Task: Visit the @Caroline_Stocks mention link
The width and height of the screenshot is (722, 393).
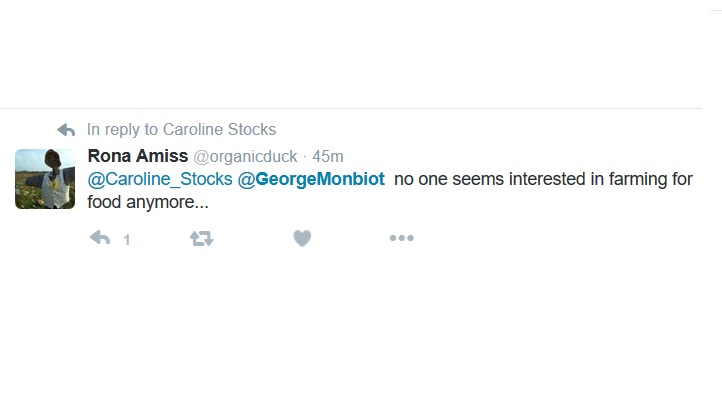Action: pyautogui.click(x=160, y=179)
